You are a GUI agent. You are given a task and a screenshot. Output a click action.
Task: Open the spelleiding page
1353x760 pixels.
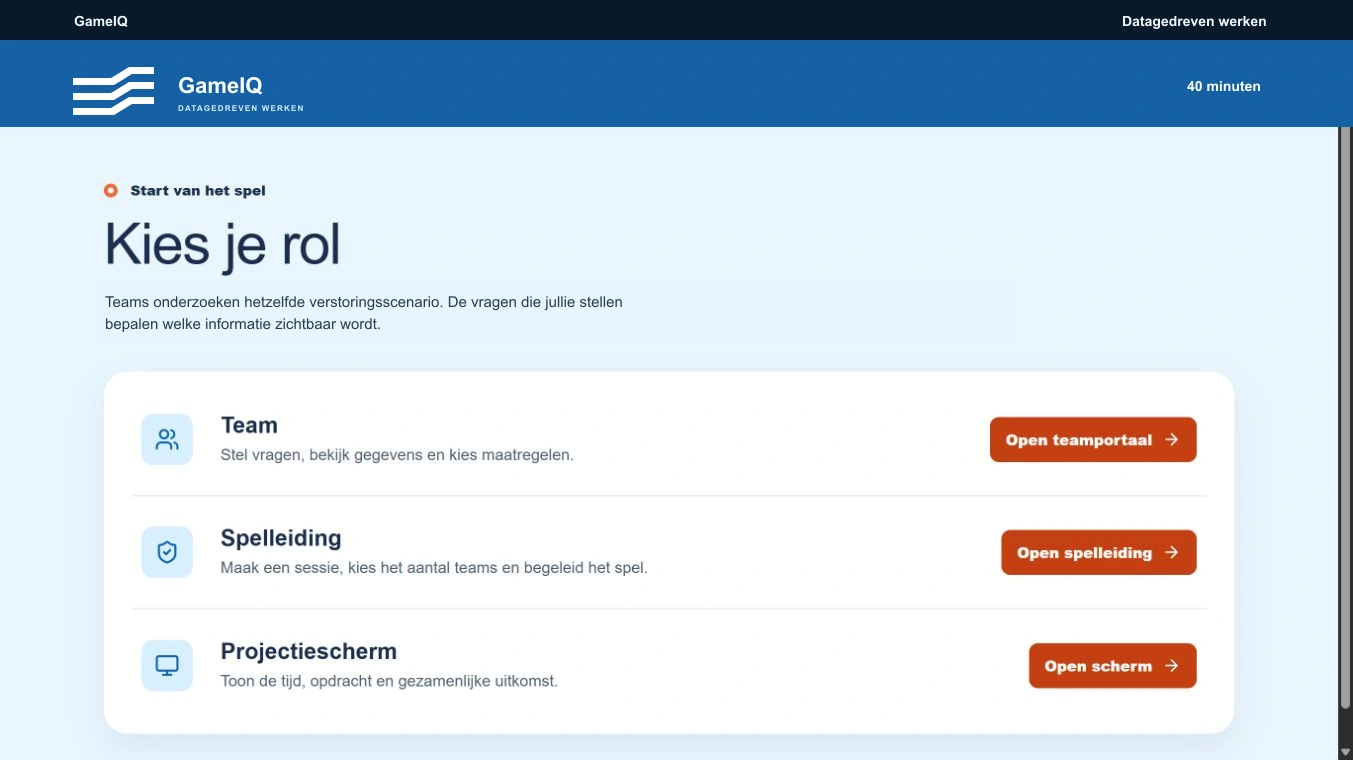click(1099, 553)
